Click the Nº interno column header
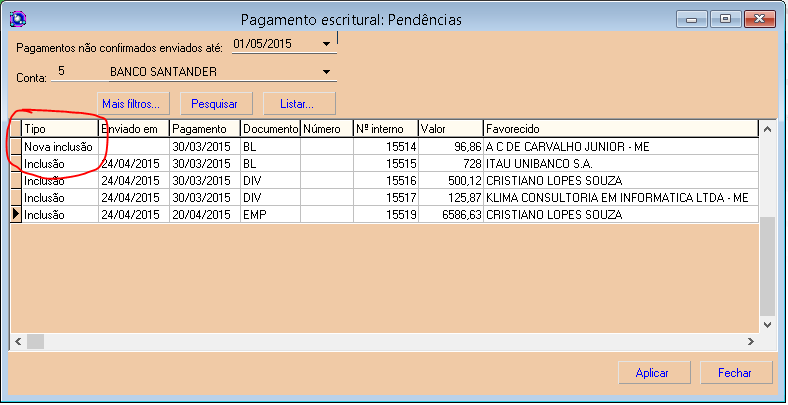Image resolution: width=788 pixels, height=405 pixels. click(x=385, y=129)
